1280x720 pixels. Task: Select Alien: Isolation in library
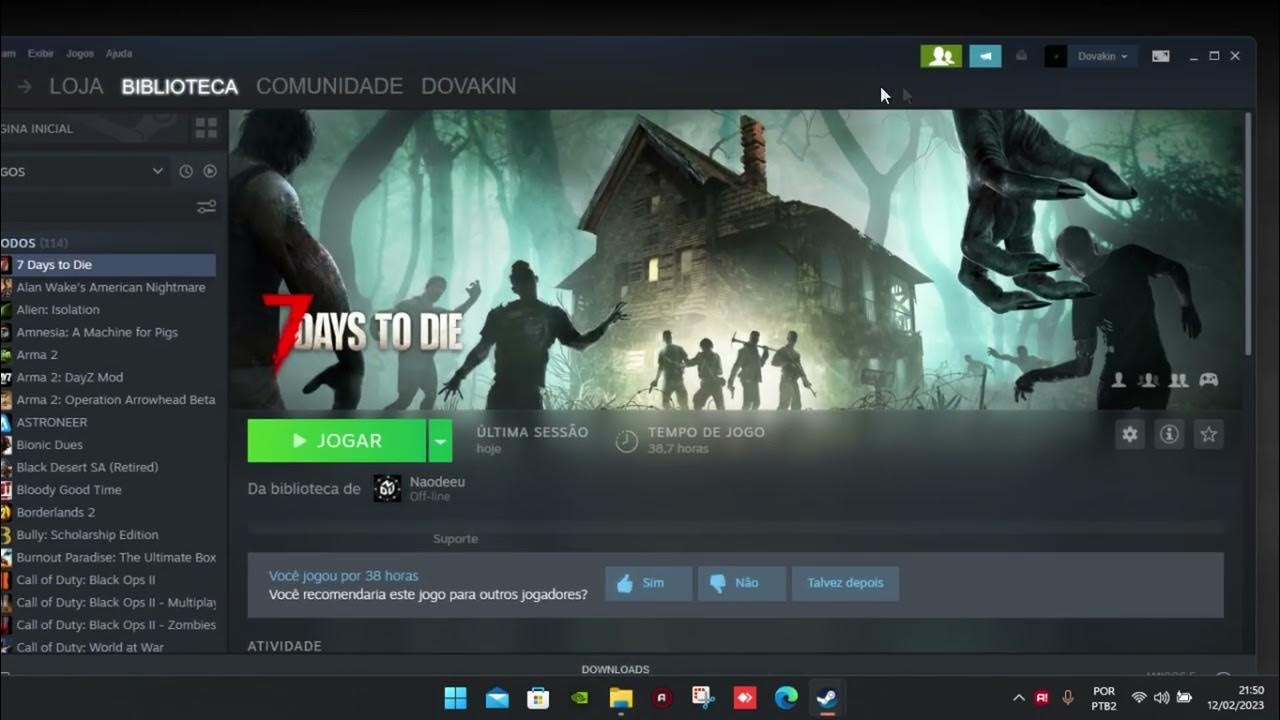tap(108, 310)
